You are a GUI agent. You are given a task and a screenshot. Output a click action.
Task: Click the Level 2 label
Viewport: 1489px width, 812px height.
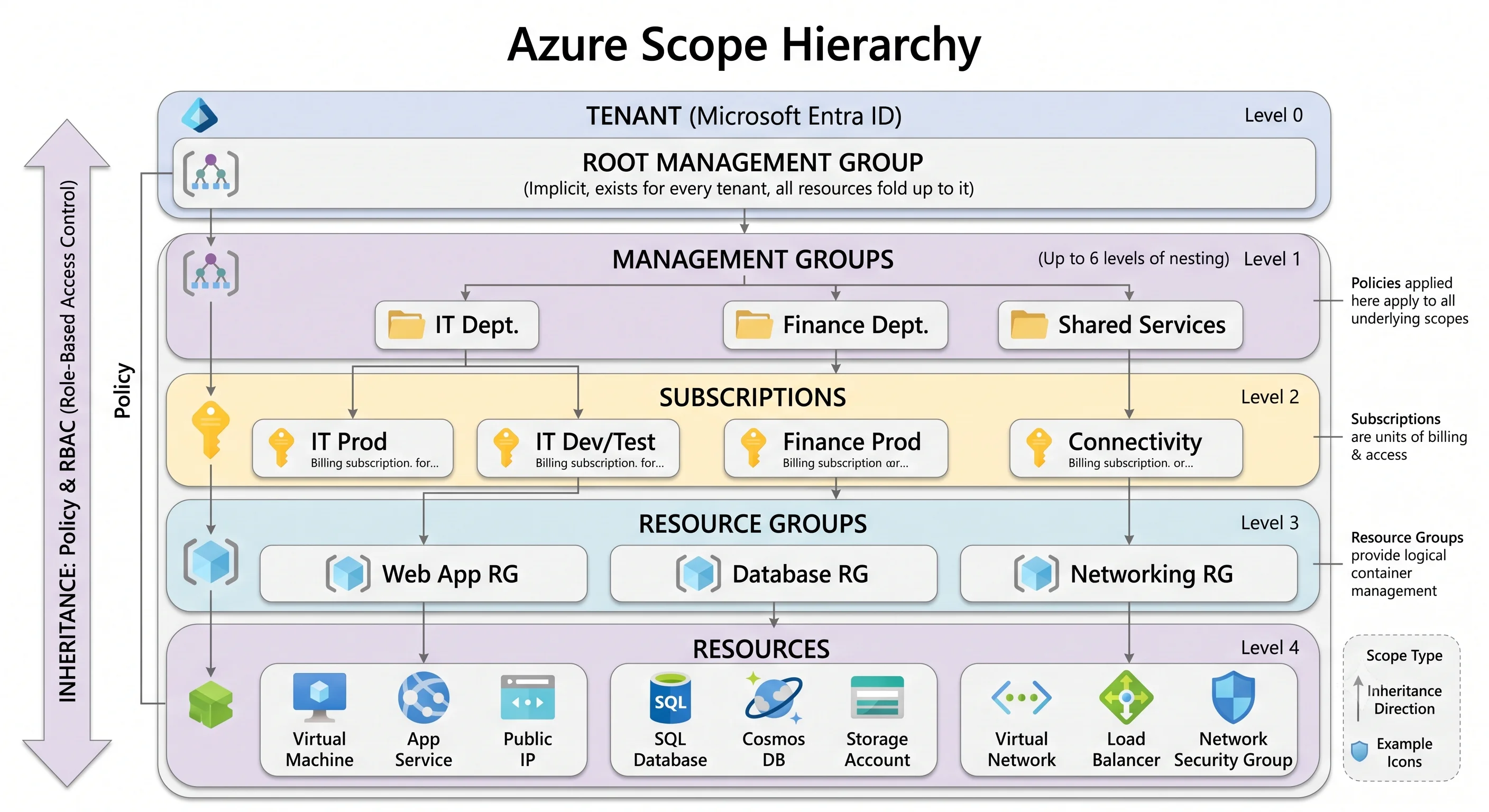tap(1270, 397)
